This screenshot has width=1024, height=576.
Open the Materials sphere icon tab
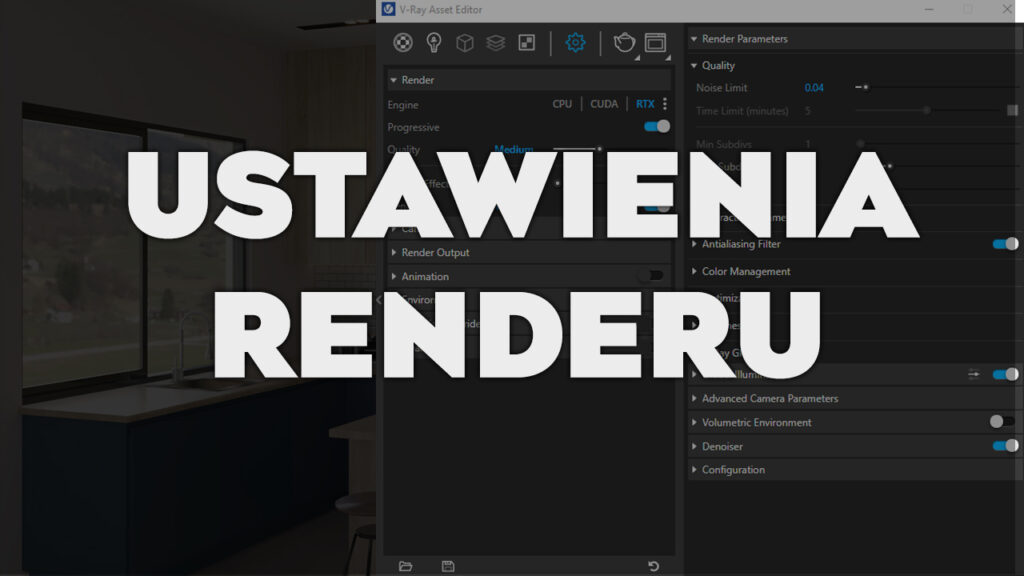402,42
